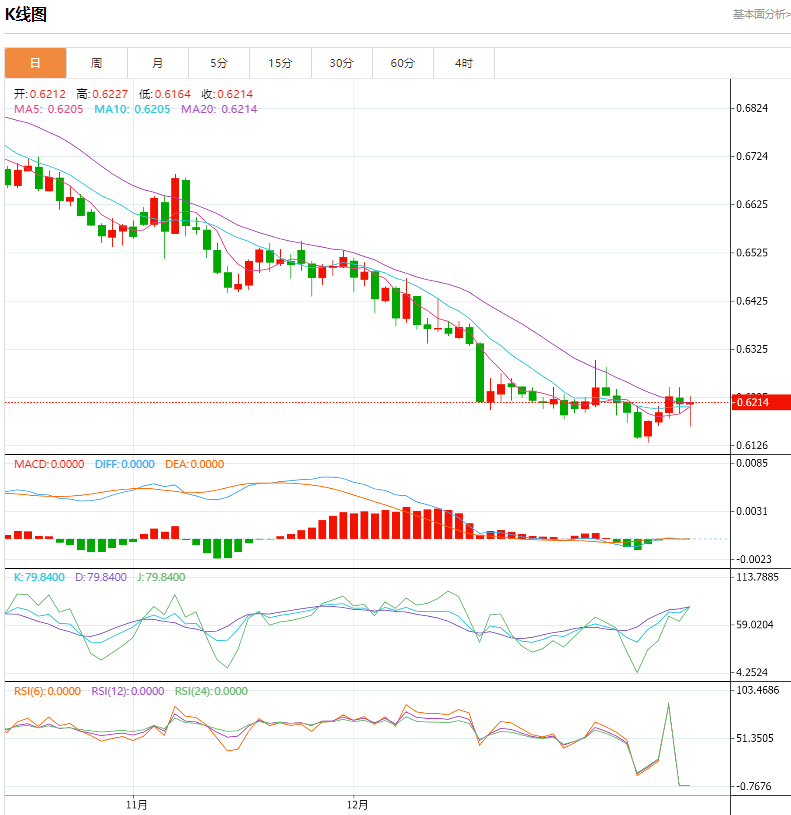
Task: Click the 收:0.6214 closing price
Action: click(x=227, y=94)
